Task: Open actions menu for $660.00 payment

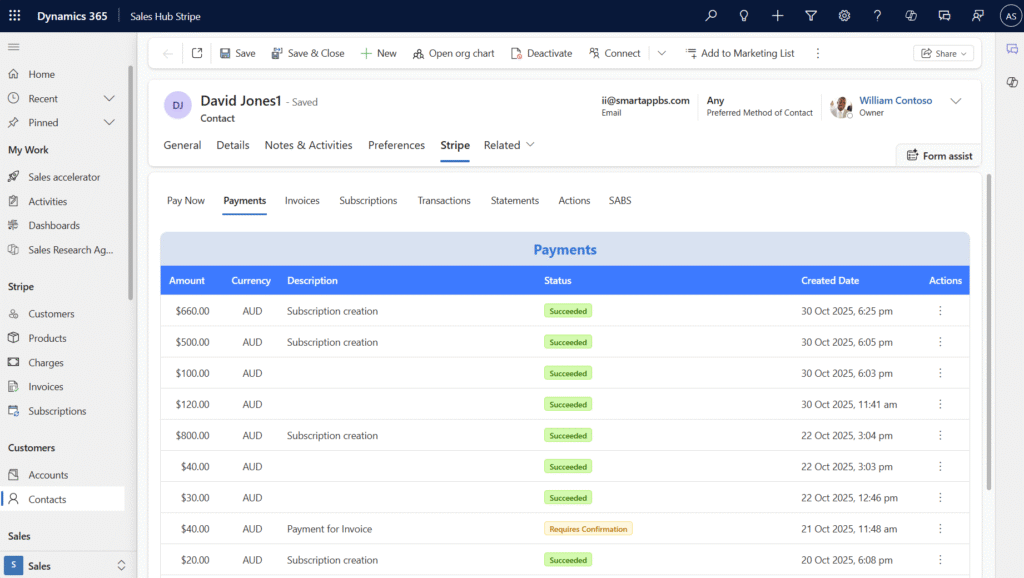Action: [940, 311]
